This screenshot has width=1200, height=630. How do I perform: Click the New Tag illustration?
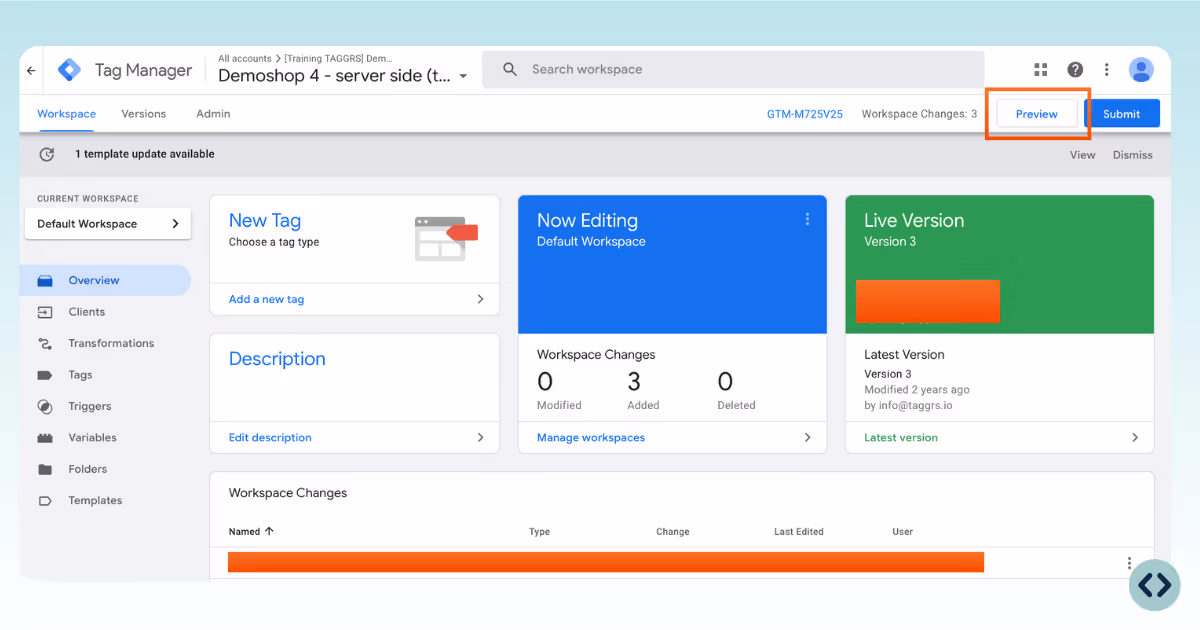point(446,238)
